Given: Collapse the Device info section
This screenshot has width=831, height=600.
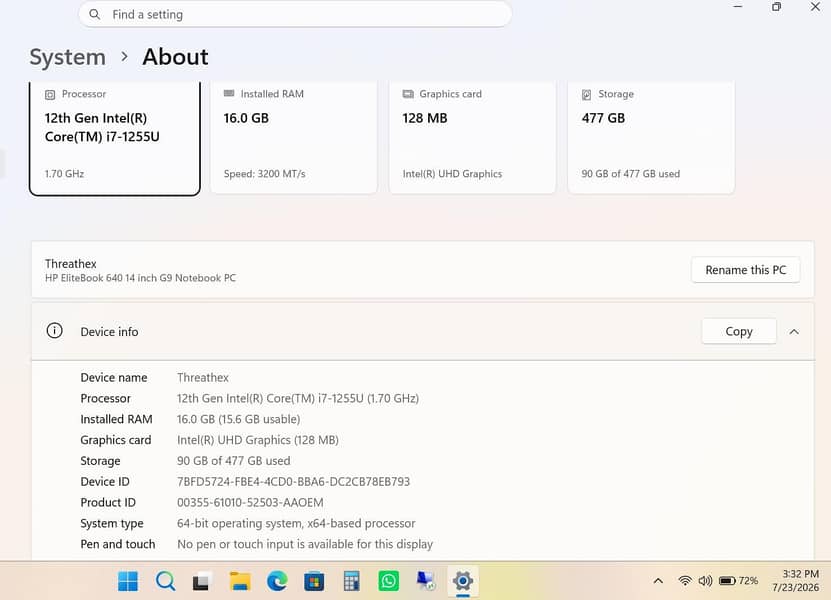Looking at the screenshot, I should (x=794, y=332).
